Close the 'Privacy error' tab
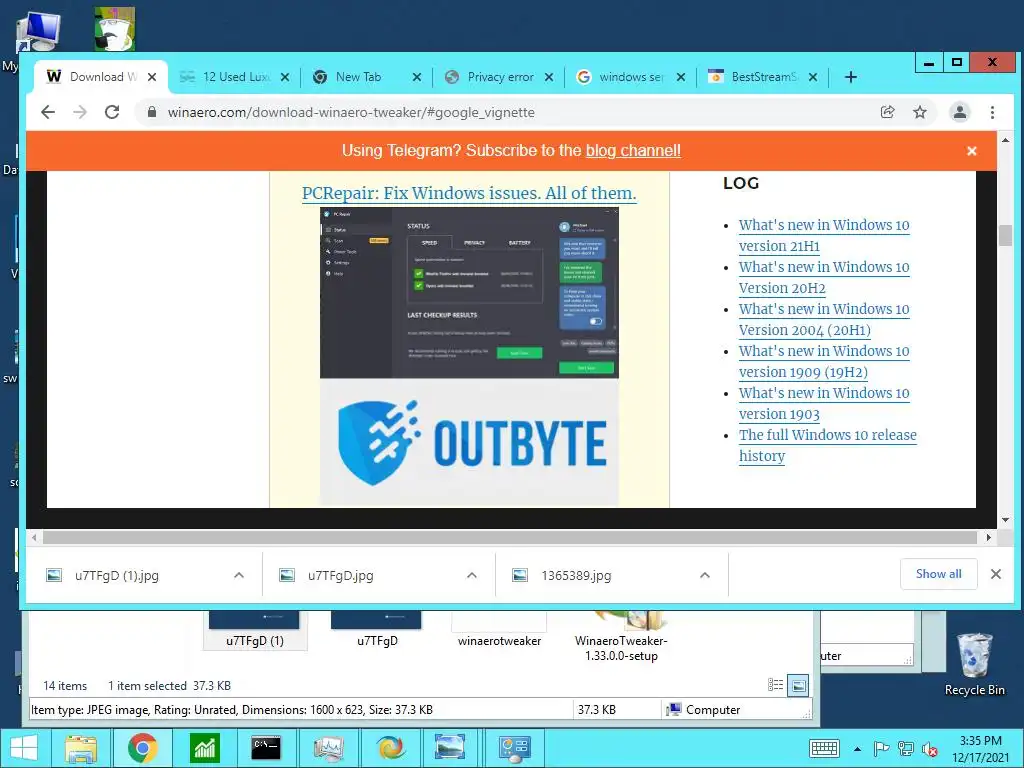Image resolution: width=1024 pixels, height=768 pixels. [549, 77]
